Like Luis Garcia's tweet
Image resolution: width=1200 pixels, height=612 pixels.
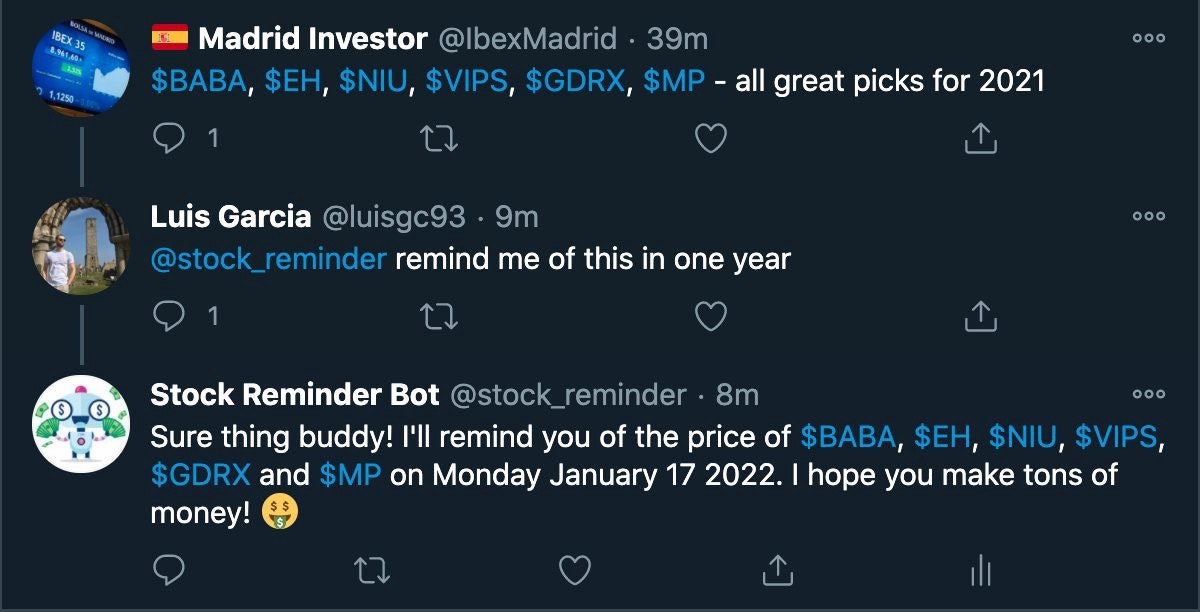pos(710,316)
